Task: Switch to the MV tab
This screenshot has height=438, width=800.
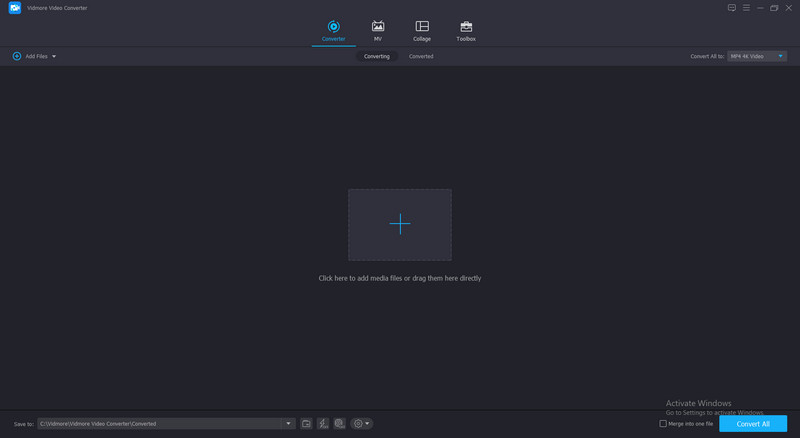Action: (x=378, y=30)
